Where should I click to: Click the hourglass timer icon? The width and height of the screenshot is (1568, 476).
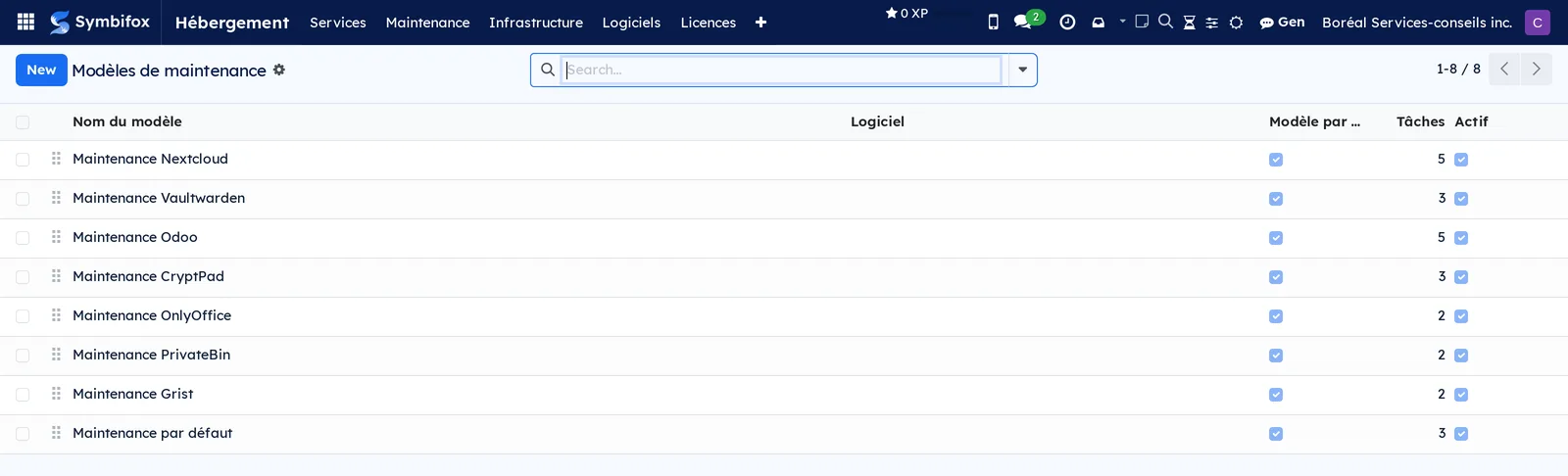[x=1189, y=23]
